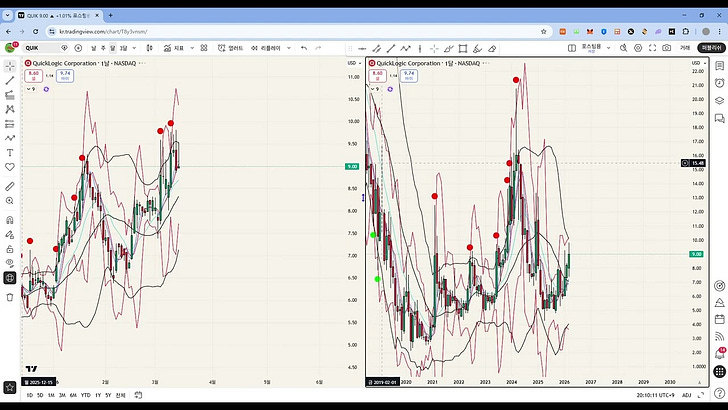Open chart settings gear icon
Viewport: 728px width, 410px height.
[638, 48]
